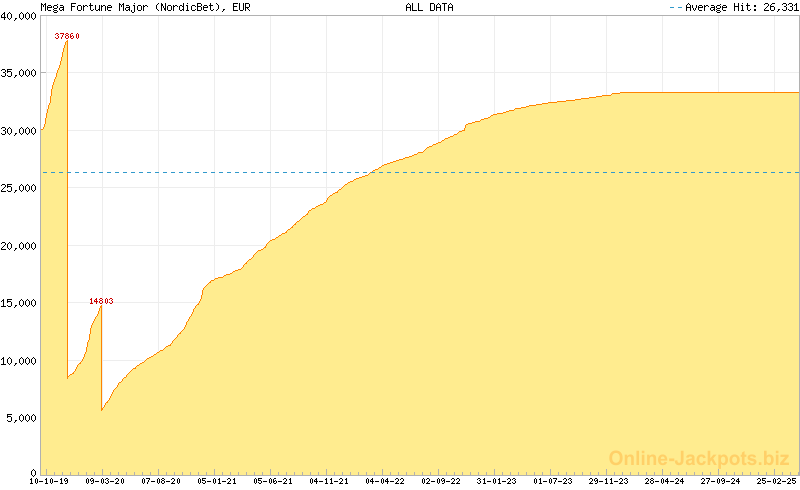Viewport: 800px width, 490px height.
Task: Select the 27-09-24 date on x-axis
Action: click(x=721, y=481)
